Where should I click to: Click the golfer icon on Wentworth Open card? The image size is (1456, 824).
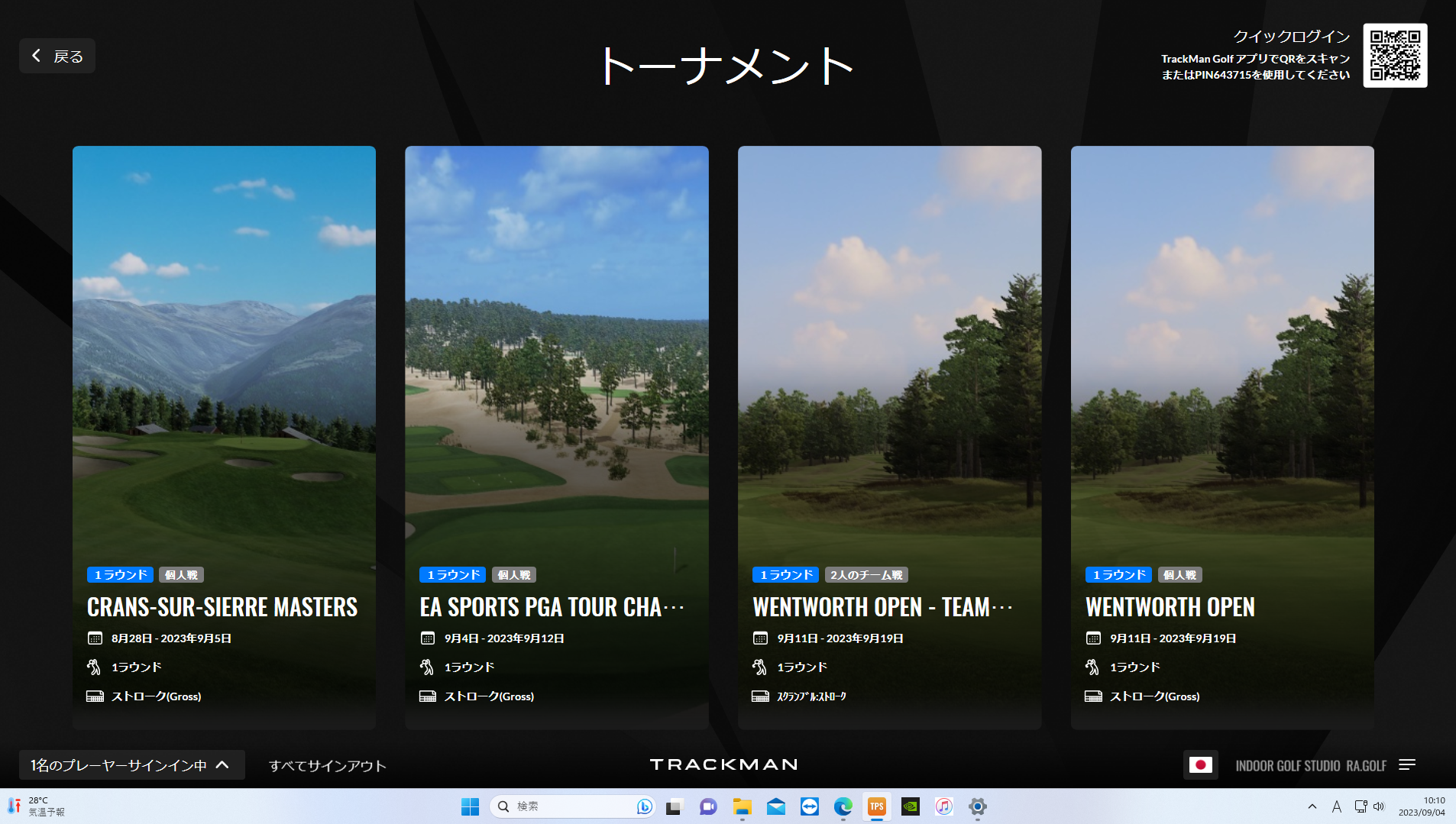1092,667
